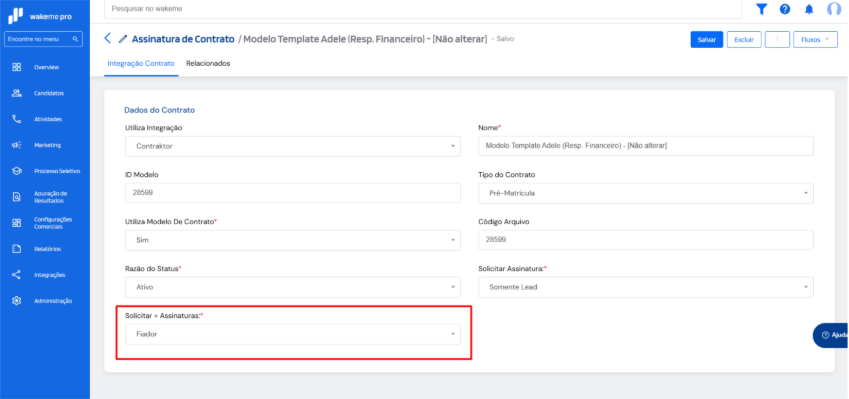Select Overview menu label

pos(47,68)
